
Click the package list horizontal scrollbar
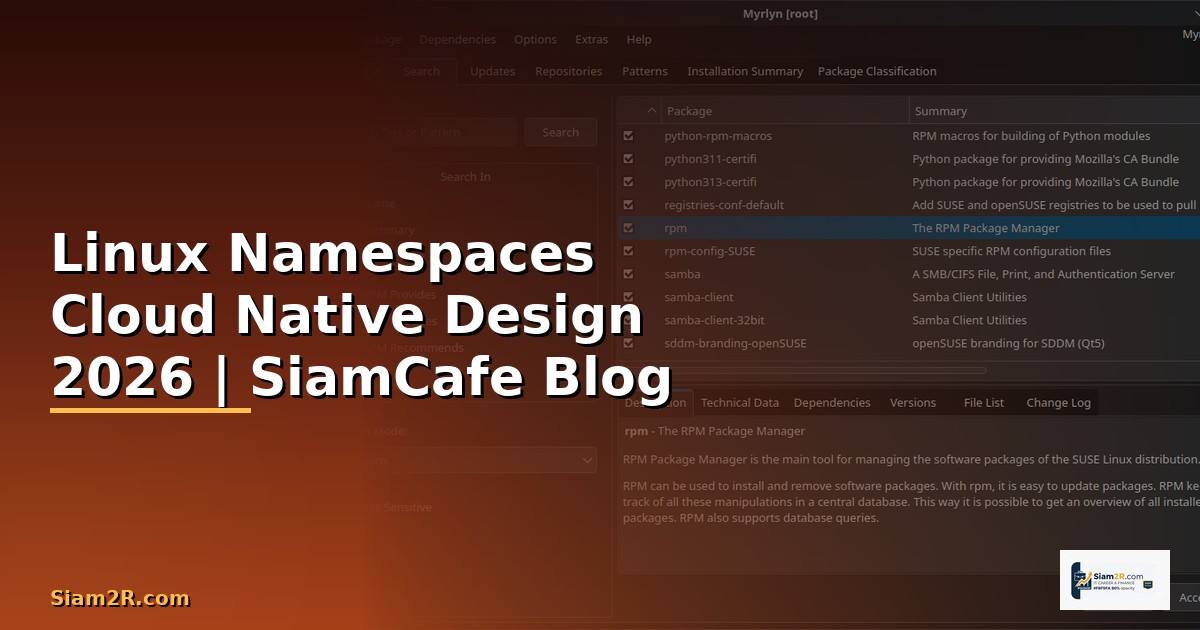pos(803,370)
